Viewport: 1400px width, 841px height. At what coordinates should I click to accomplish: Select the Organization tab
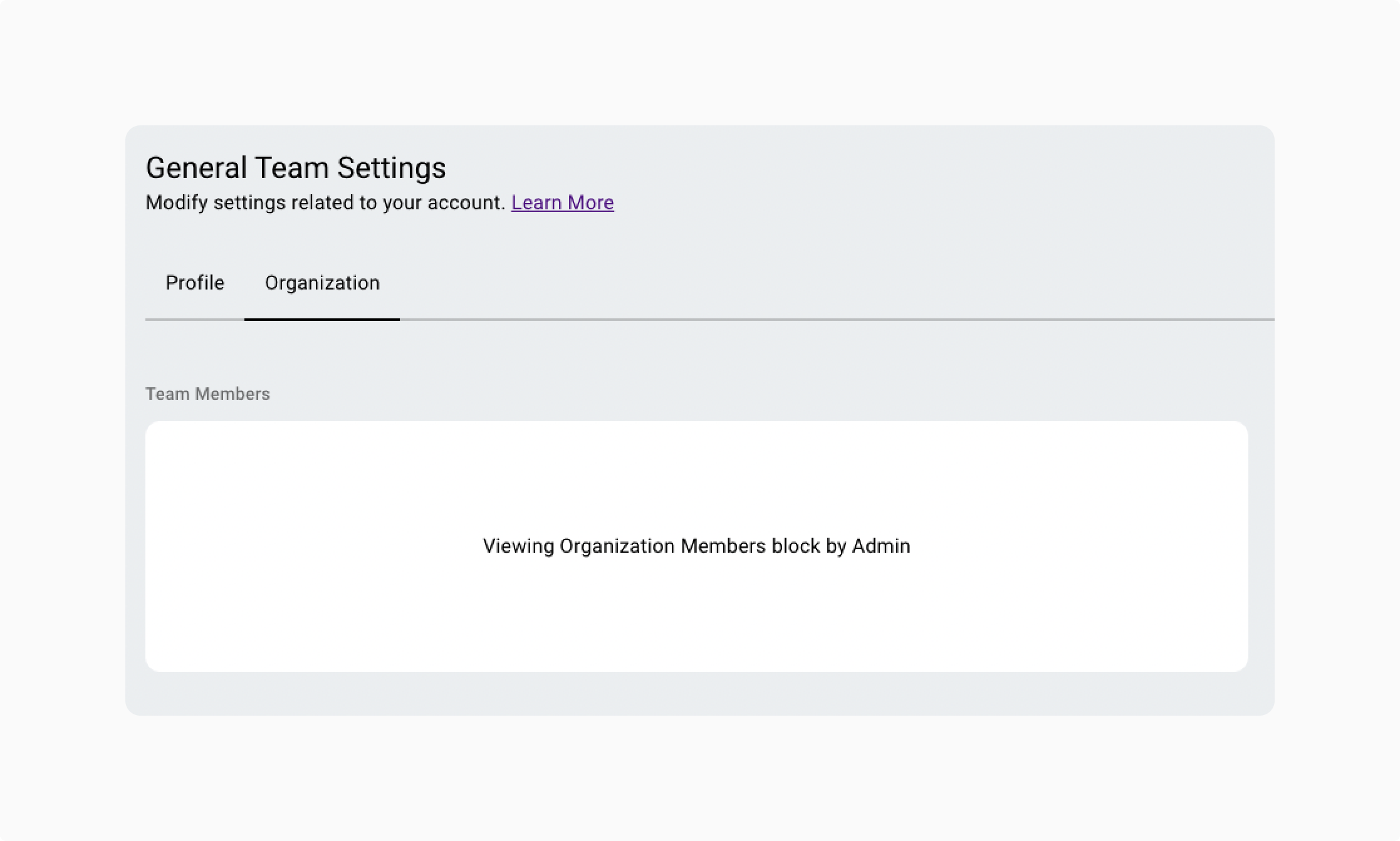click(x=322, y=283)
